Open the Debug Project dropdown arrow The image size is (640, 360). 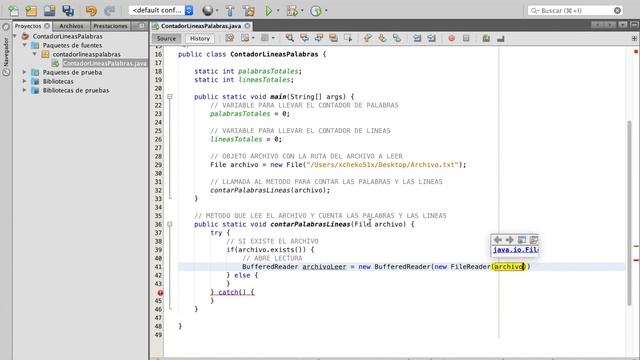pos(302,11)
